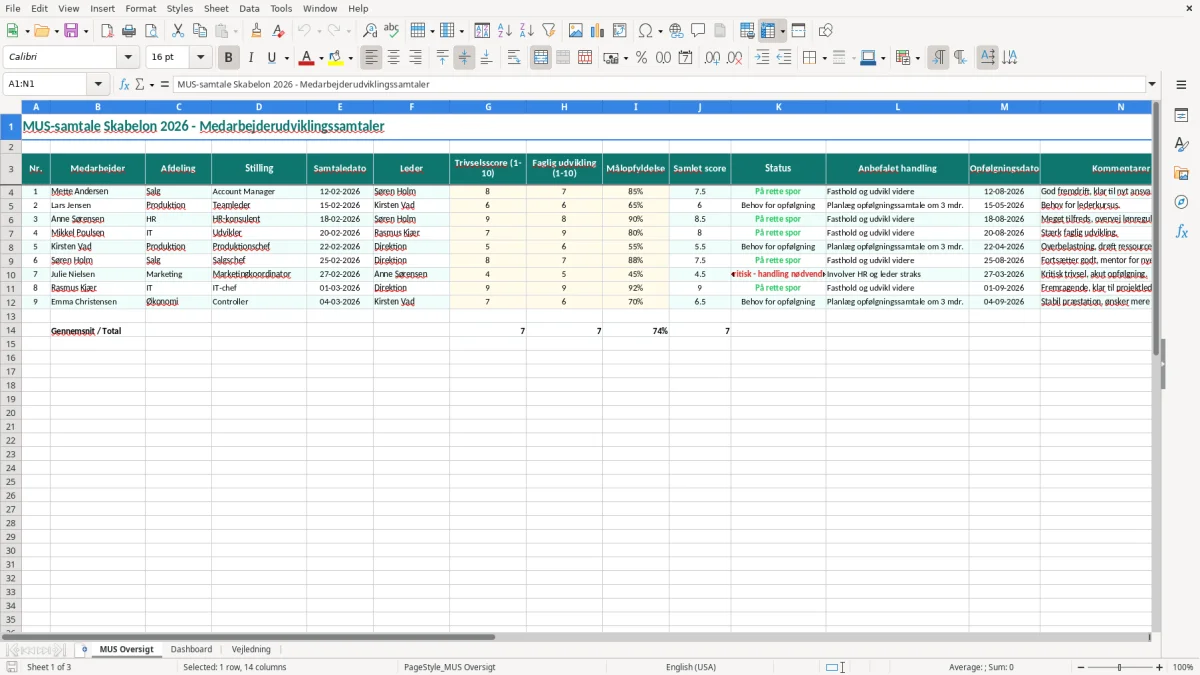Viewport: 1200px width, 675px height.
Task: Open the sidebar Navigator compass icon
Action: point(1181,202)
